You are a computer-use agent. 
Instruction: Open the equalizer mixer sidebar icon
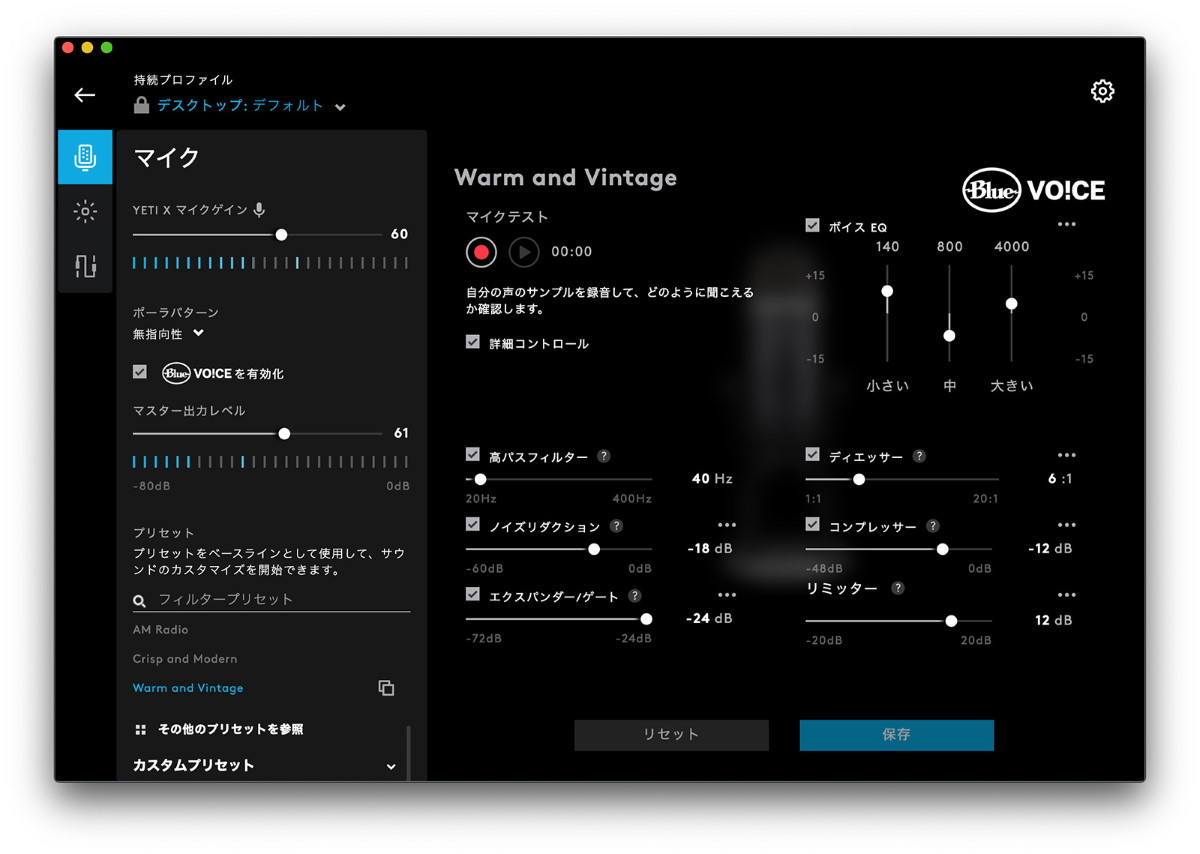tap(85, 266)
